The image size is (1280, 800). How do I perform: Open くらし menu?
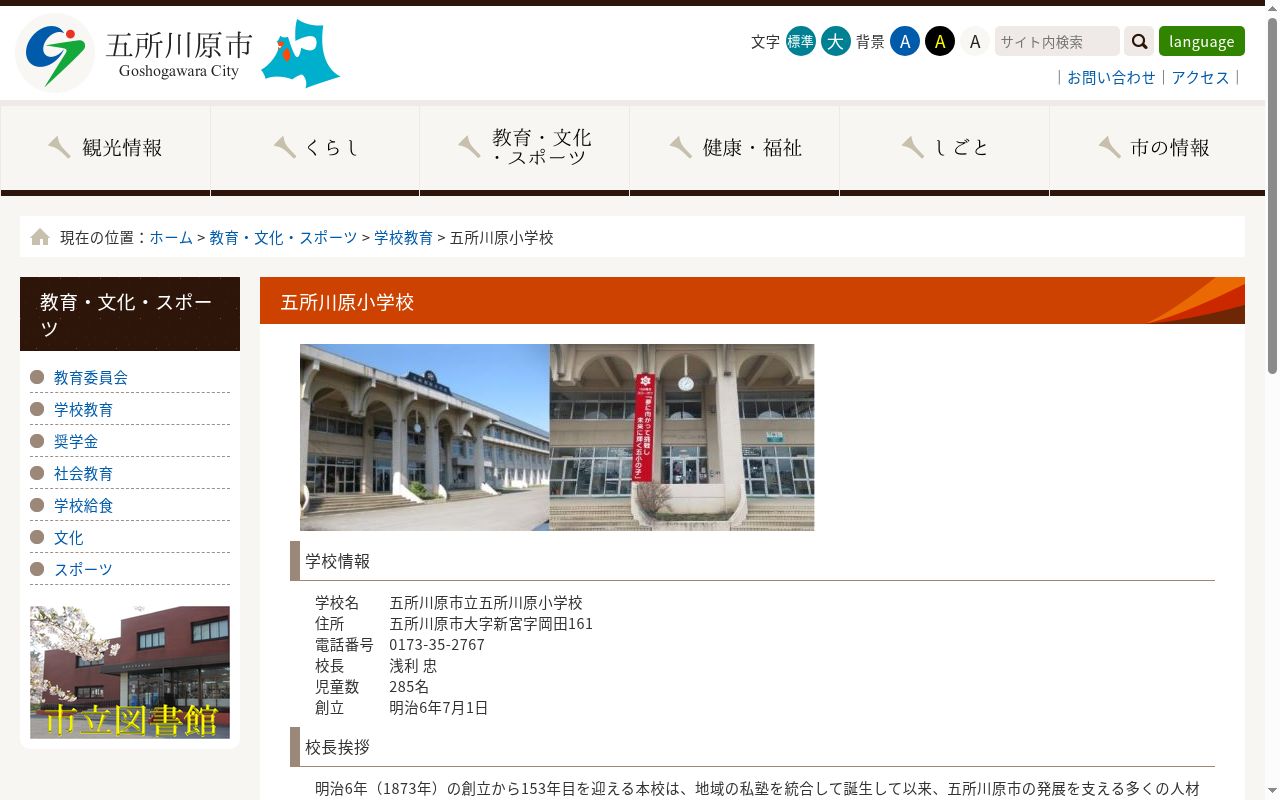(x=315, y=150)
